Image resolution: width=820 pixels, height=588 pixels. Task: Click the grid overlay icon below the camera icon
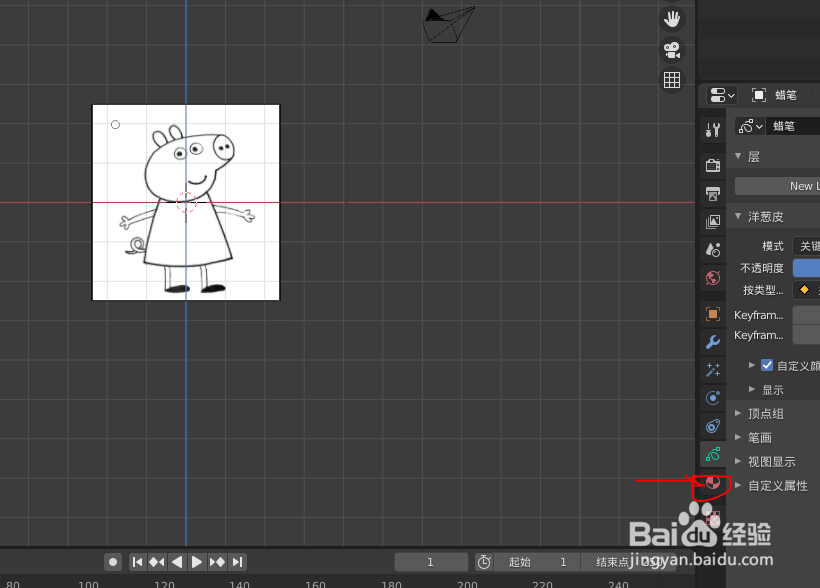671,80
